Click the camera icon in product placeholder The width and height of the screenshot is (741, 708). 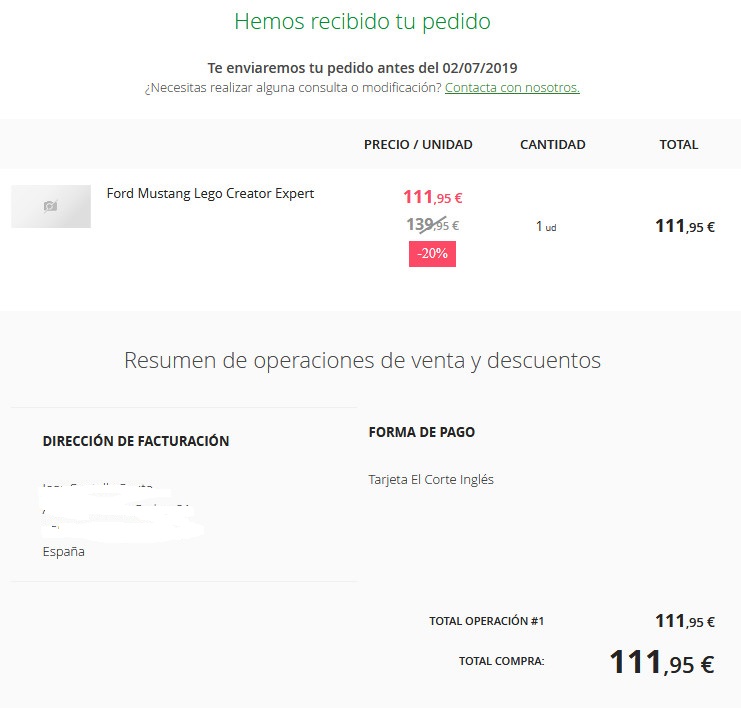coord(51,206)
